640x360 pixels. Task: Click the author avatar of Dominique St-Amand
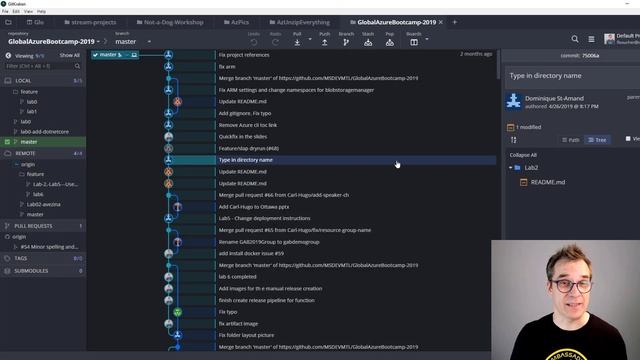tap(513, 102)
